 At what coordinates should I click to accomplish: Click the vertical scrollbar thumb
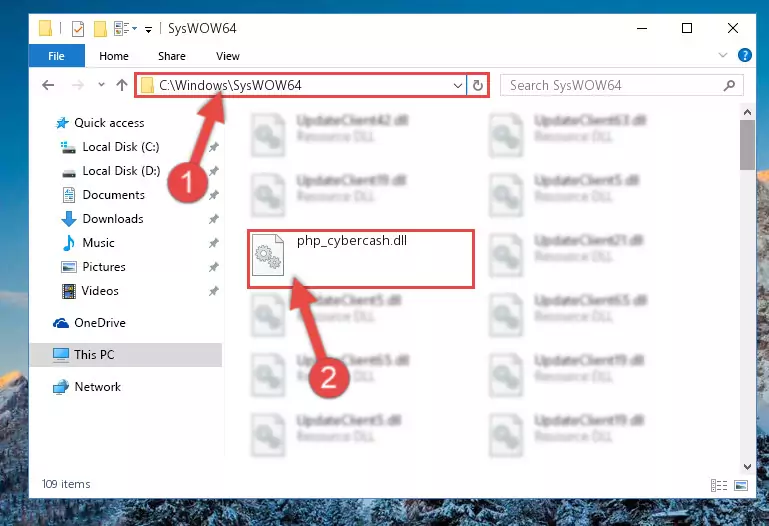tap(747, 145)
